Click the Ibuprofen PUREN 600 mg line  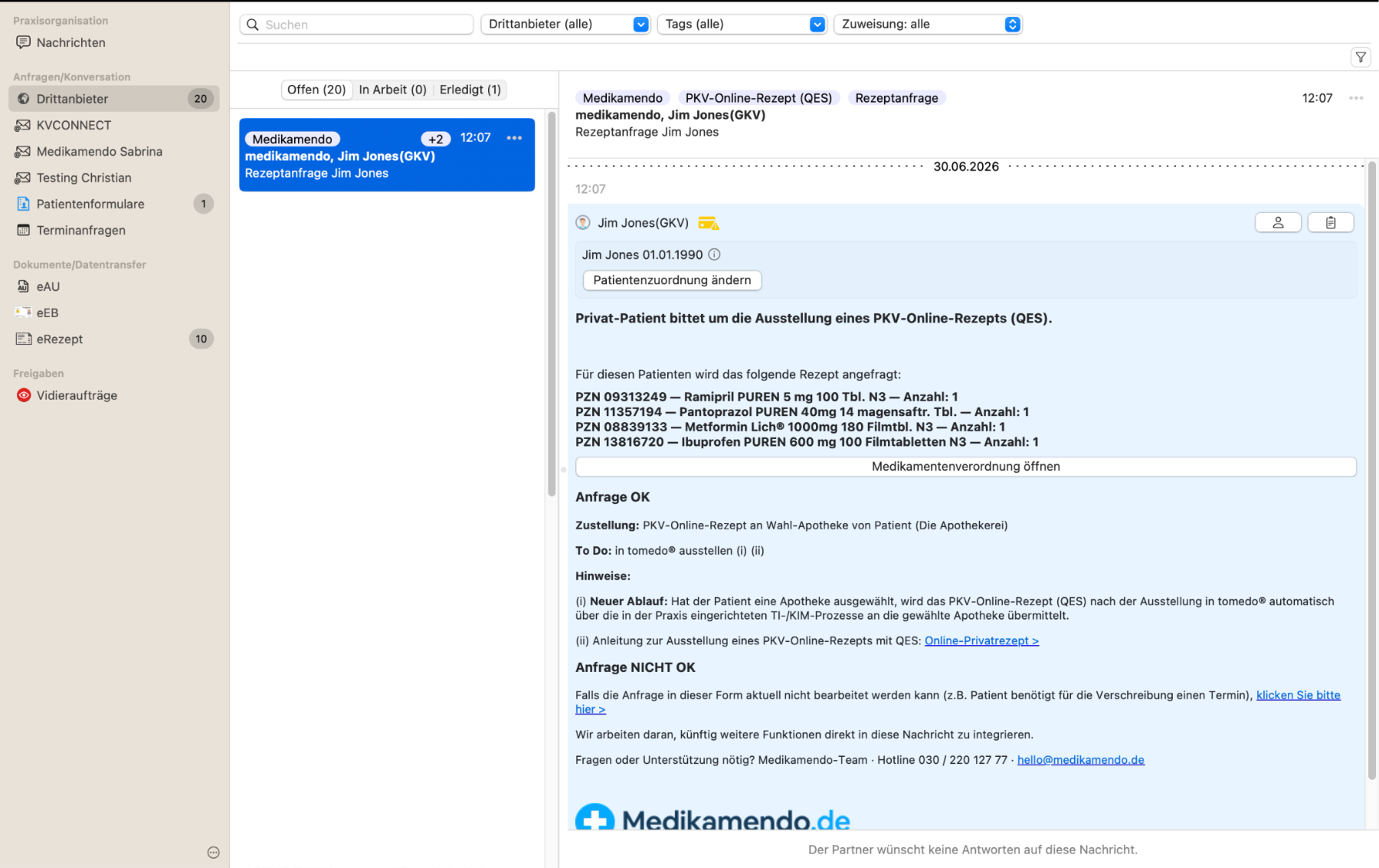[x=807, y=442]
